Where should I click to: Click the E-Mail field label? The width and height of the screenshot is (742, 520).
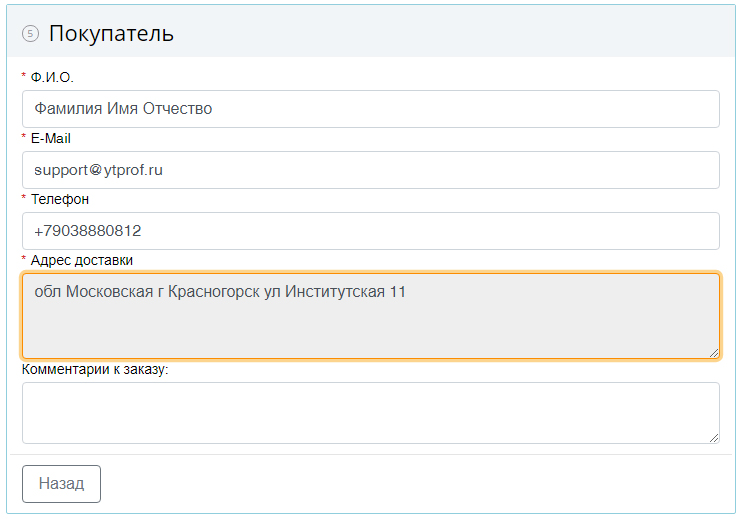(x=51, y=138)
